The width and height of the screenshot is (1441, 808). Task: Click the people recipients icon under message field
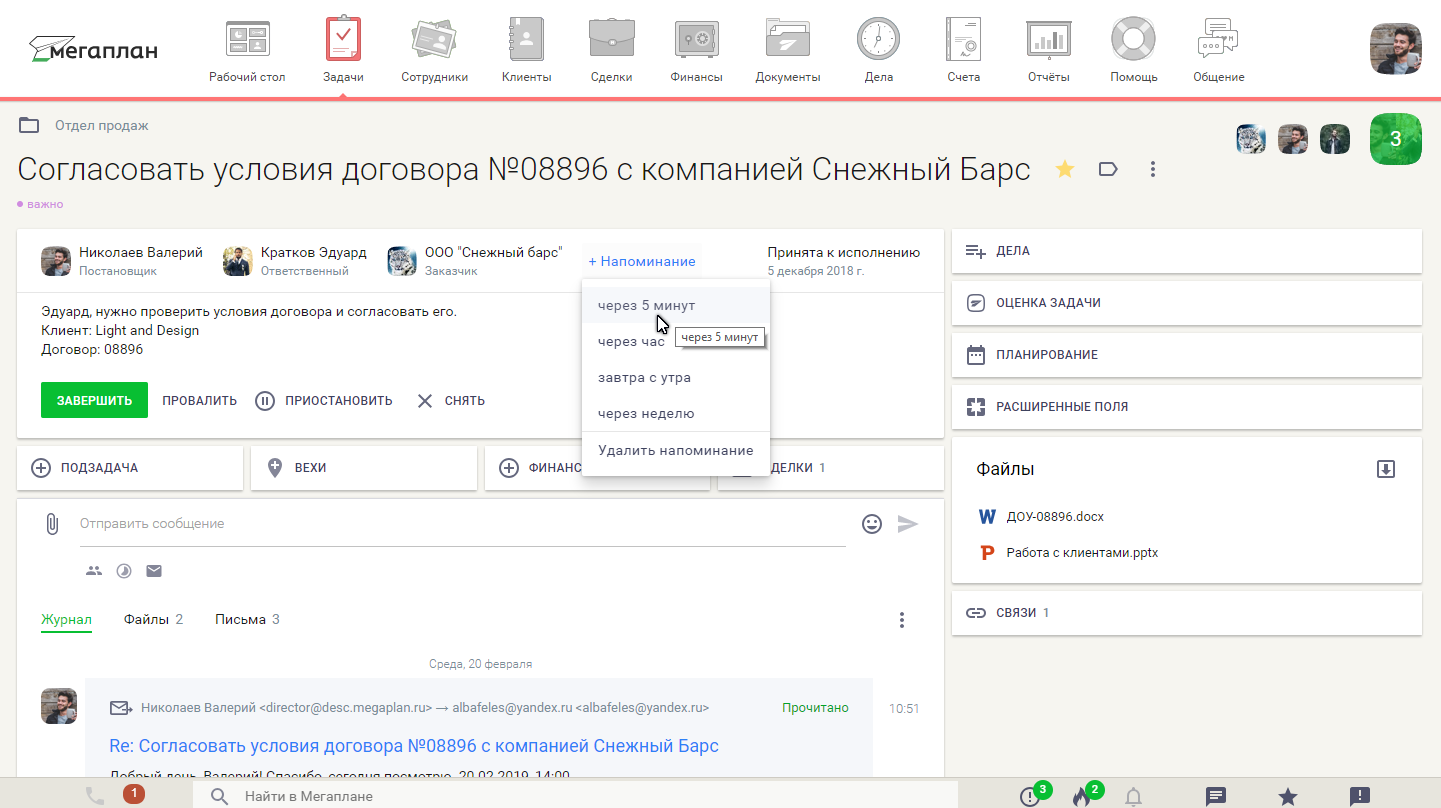pos(94,571)
